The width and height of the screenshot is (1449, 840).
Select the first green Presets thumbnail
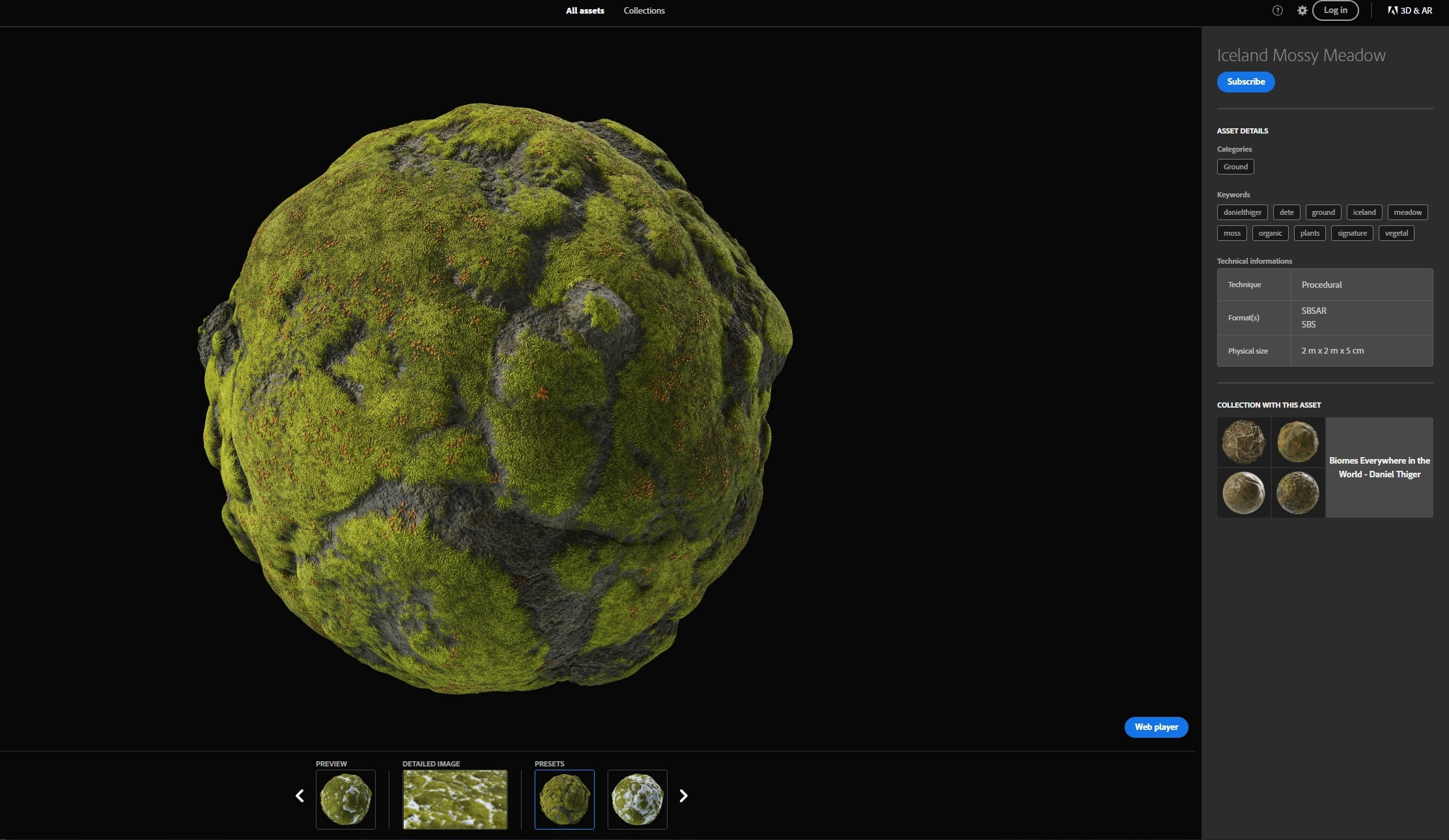point(564,799)
